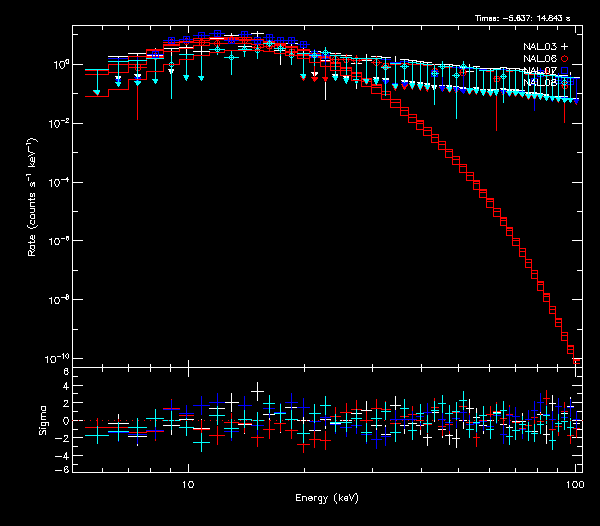Viewport: 600px width, 526px height.
Task: Click the 0 tick label on Sigma axis
Action: [x=65, y=421]
